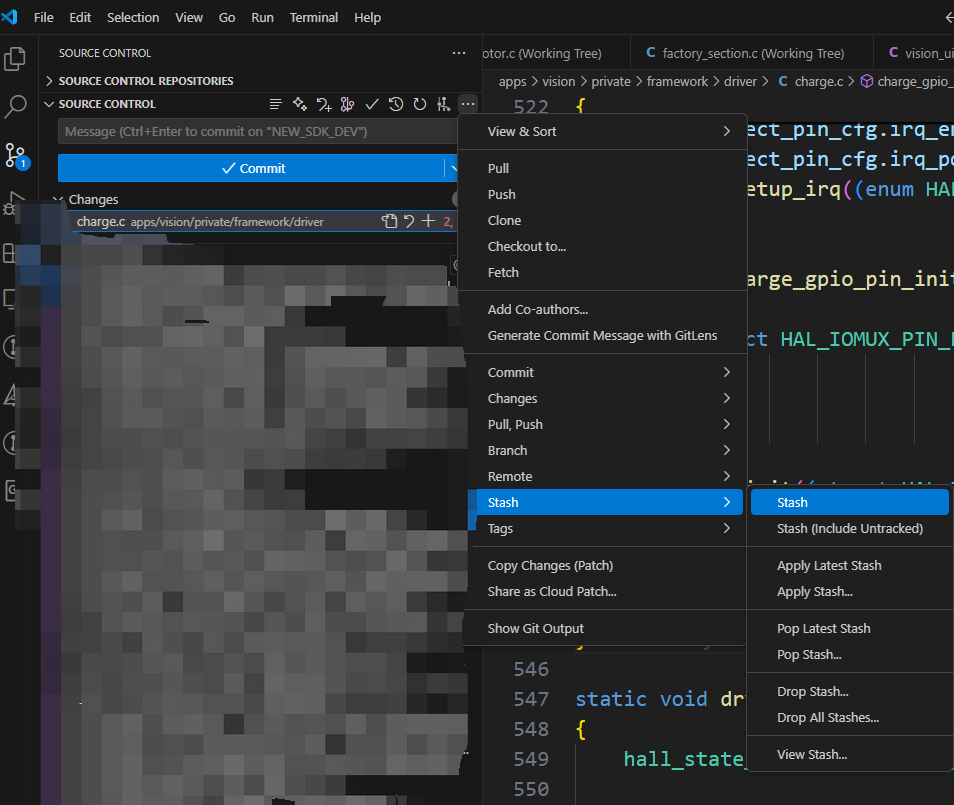Screen dimensions: 954x805
Task: Expand the Branch submenu
Action: [507, 450]
